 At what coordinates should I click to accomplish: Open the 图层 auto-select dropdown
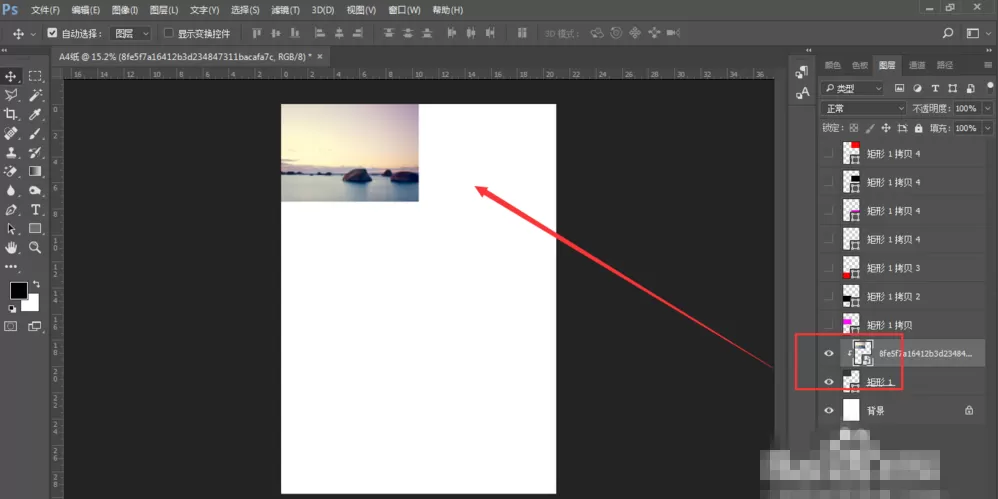[x=130, y=33]
